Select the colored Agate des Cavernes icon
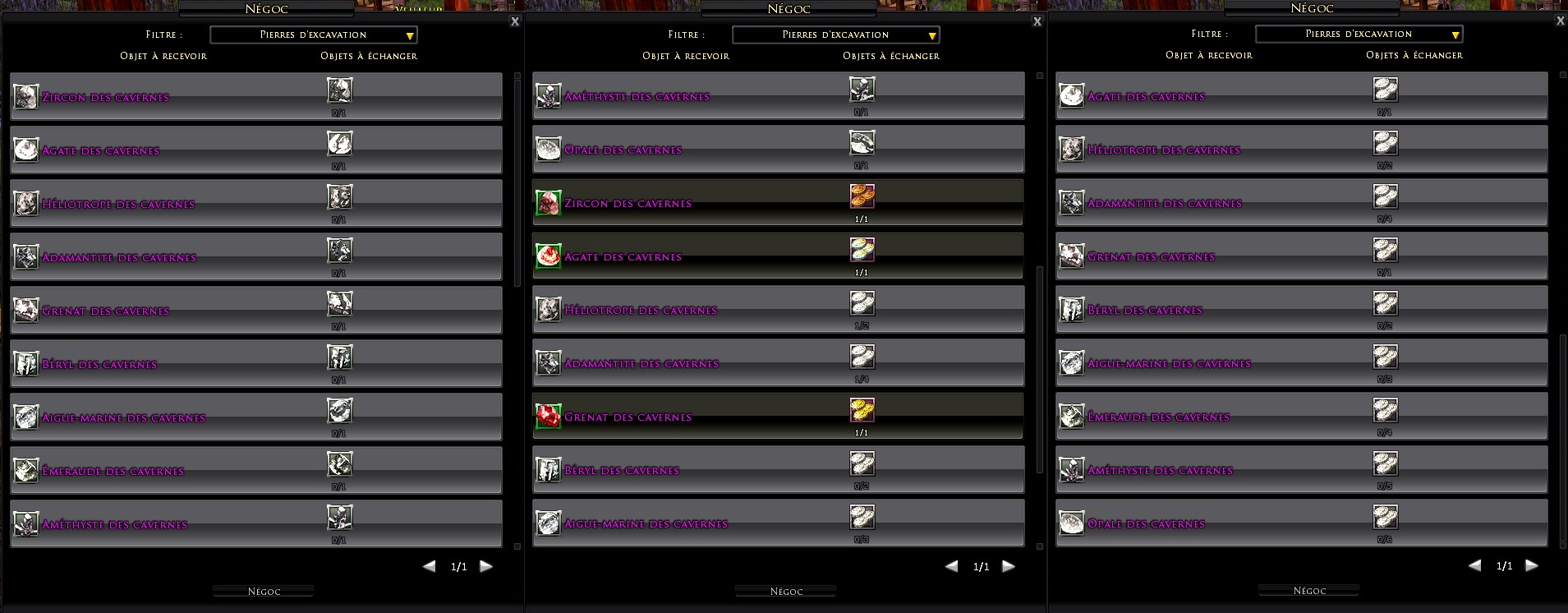This screenshot has height=613, width=1568. (548, 256)
